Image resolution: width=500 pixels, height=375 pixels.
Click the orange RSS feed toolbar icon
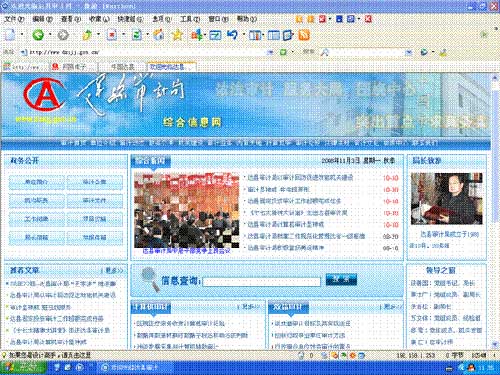(304, 35)
